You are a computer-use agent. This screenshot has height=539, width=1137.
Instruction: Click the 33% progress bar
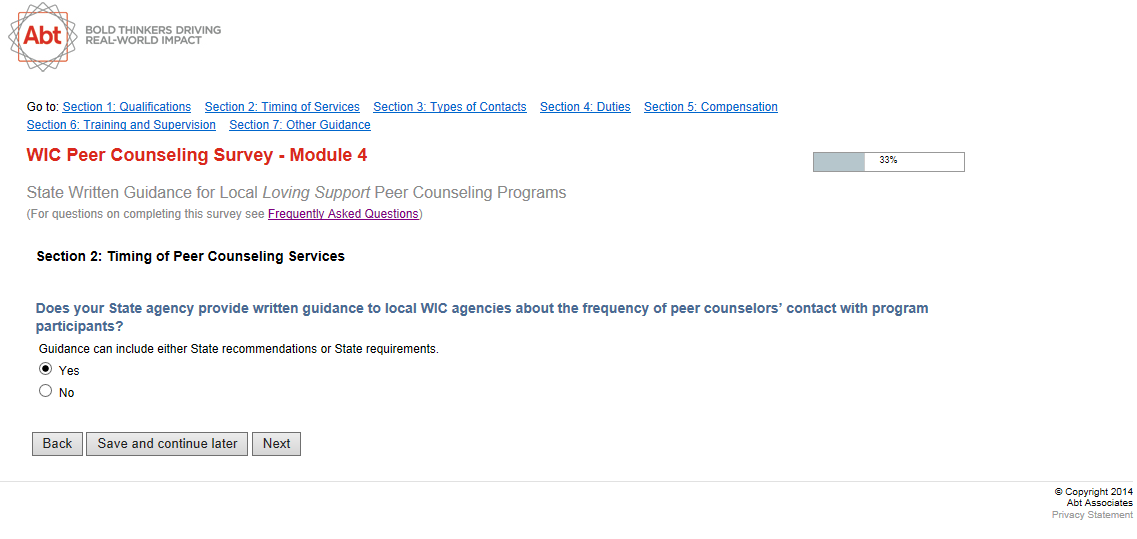(888, 162)
